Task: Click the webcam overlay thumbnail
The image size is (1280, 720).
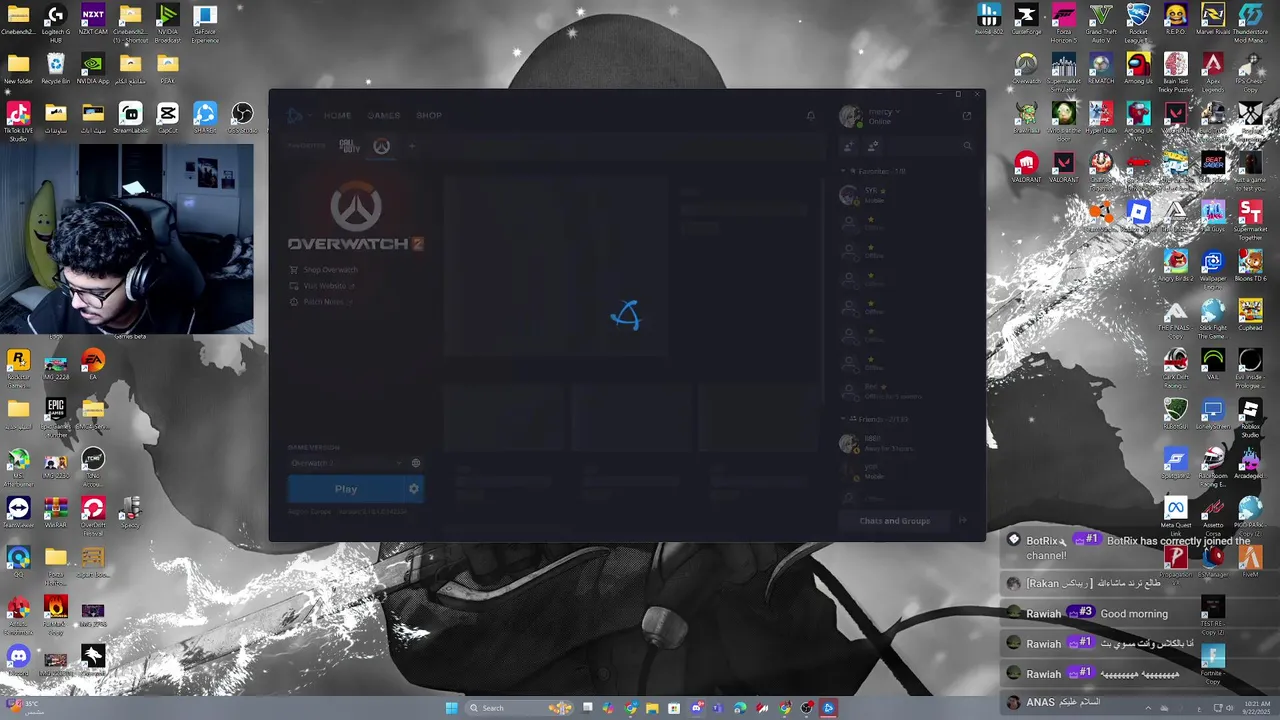Action: click(x=127, y=239)
